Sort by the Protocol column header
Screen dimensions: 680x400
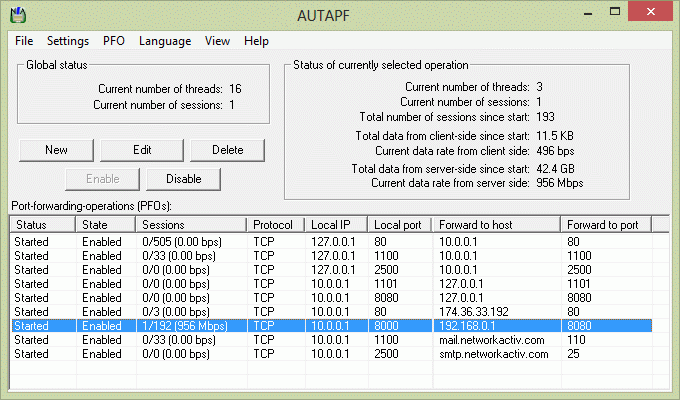276,225
